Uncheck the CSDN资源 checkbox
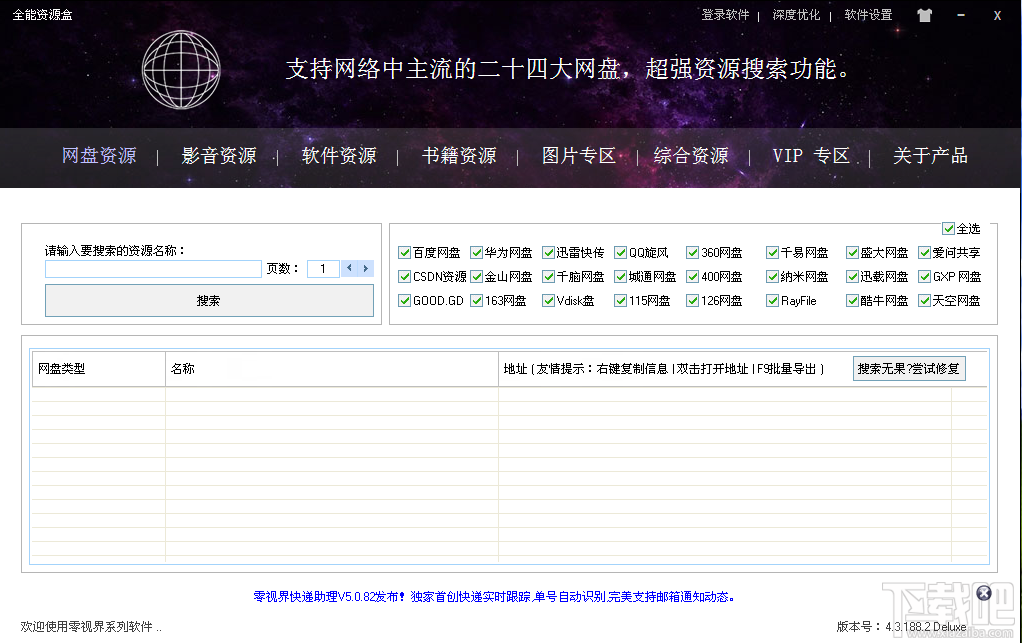 tap(404, 277)
